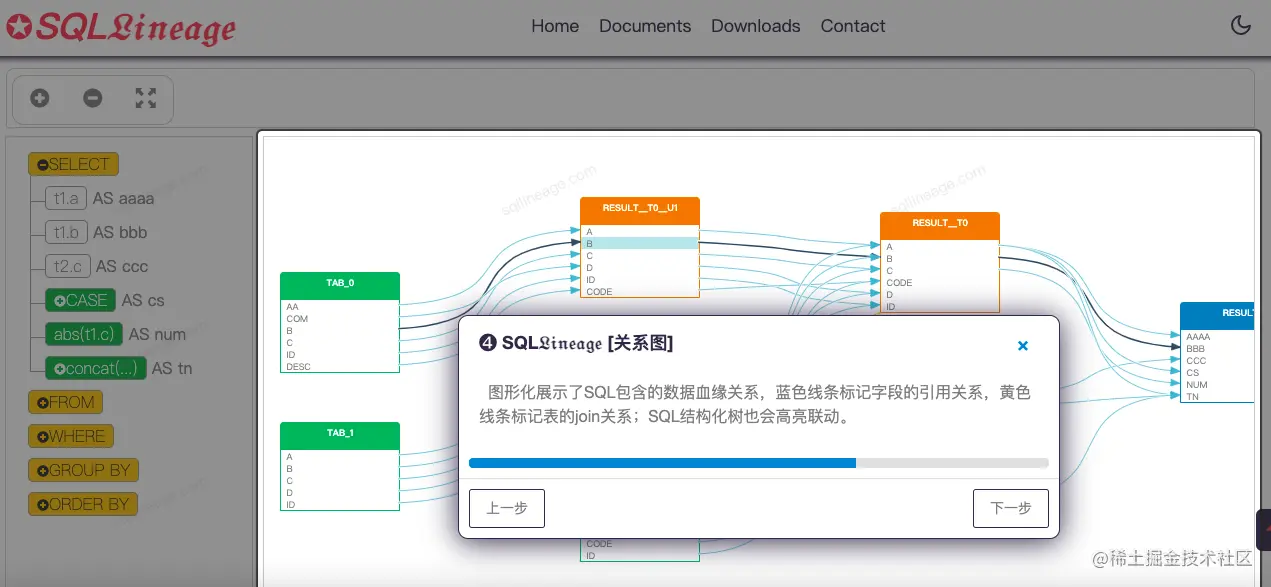The height and width of the screenshot is (587, 1271).
Task: Click the 下一步 button in the dialog
Action: (x=1010, y=508)
